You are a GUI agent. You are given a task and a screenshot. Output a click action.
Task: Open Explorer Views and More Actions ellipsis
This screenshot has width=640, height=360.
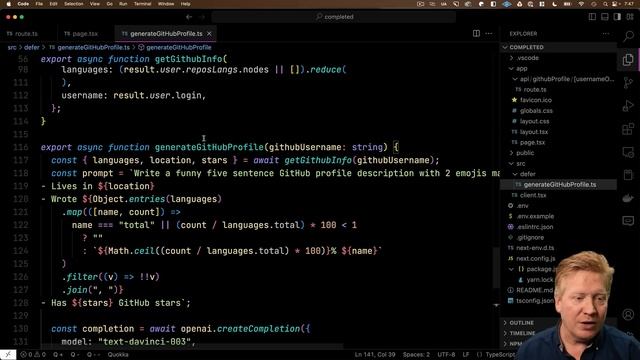click(x=606, y=33)
